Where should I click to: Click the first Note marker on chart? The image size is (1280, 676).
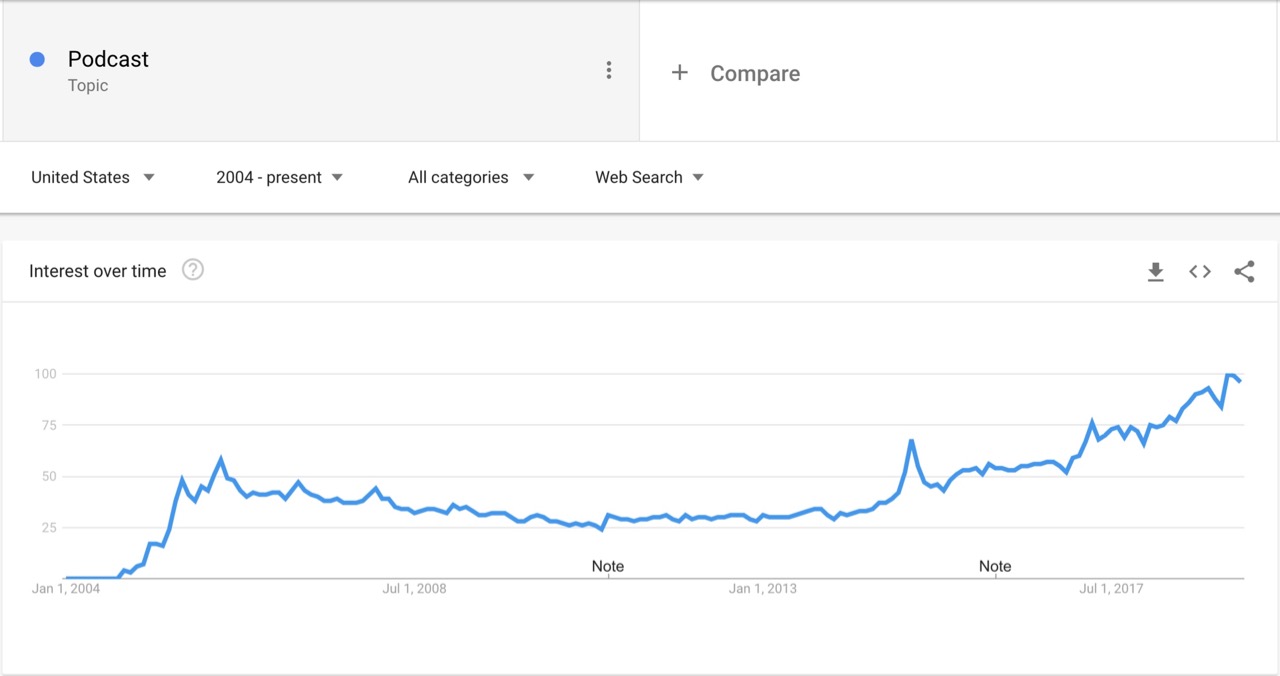[x=608, y=566]
